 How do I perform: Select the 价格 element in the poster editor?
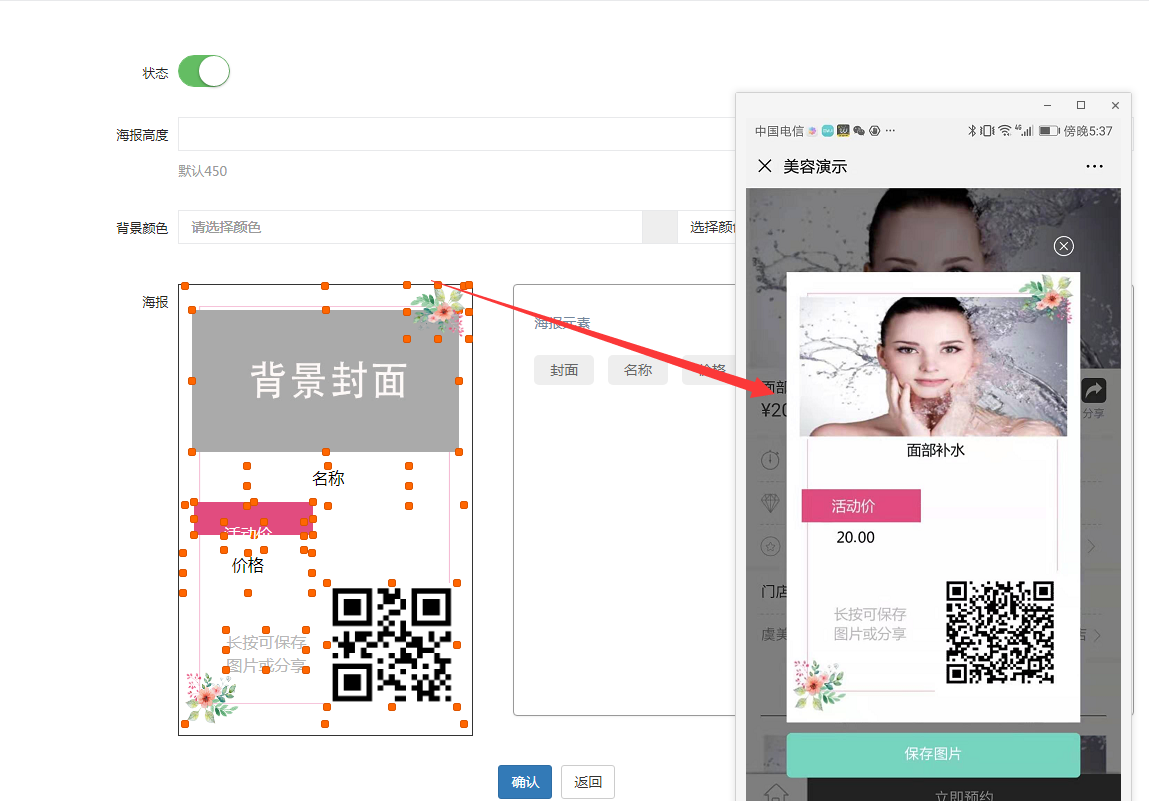pyautogui.click(x=247, y=566)
